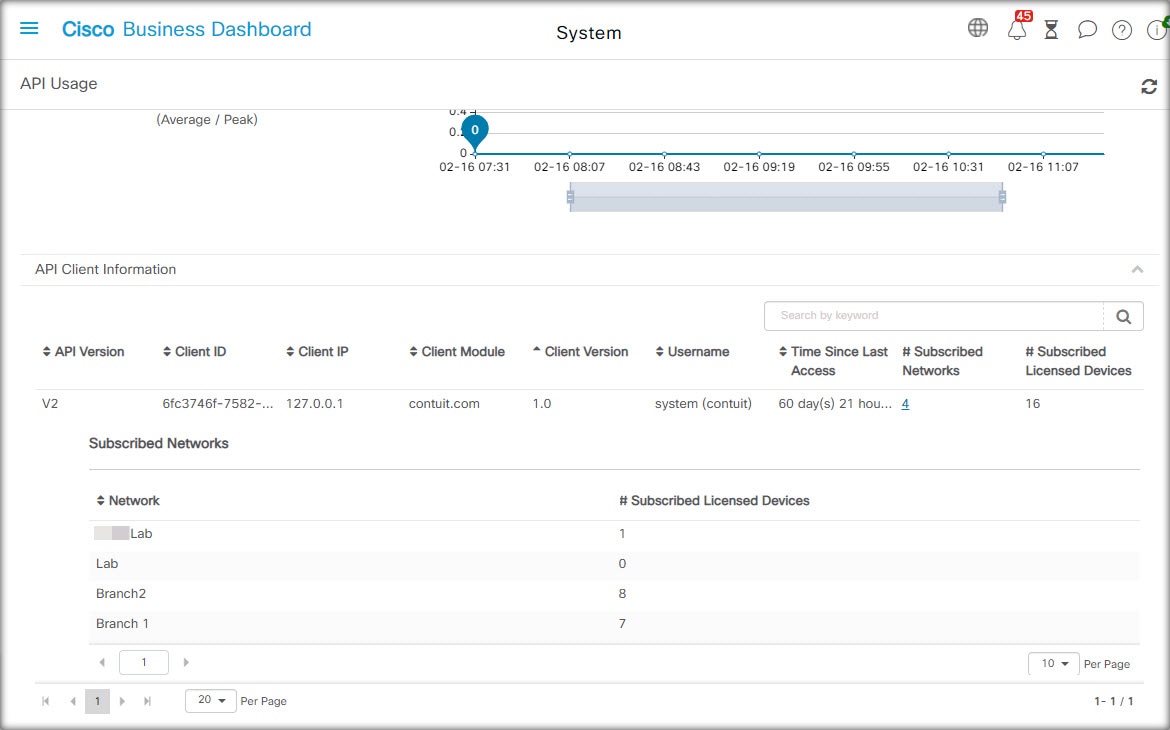Image resolution: width=1170 pixels, height=730 pixels.
Task: Click the left handle of chart range slider
Action: pyautogui.click(x=570, y=197)
